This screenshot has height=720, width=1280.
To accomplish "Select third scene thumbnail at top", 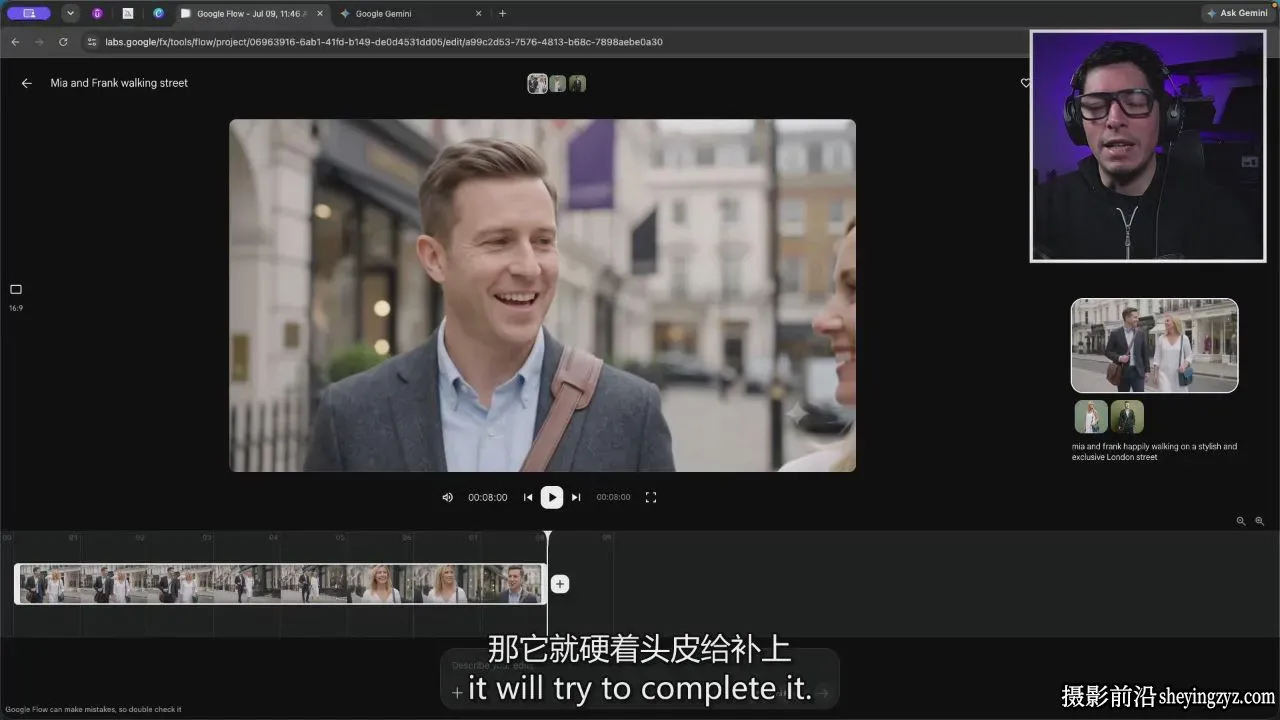I will coord(577,84).
